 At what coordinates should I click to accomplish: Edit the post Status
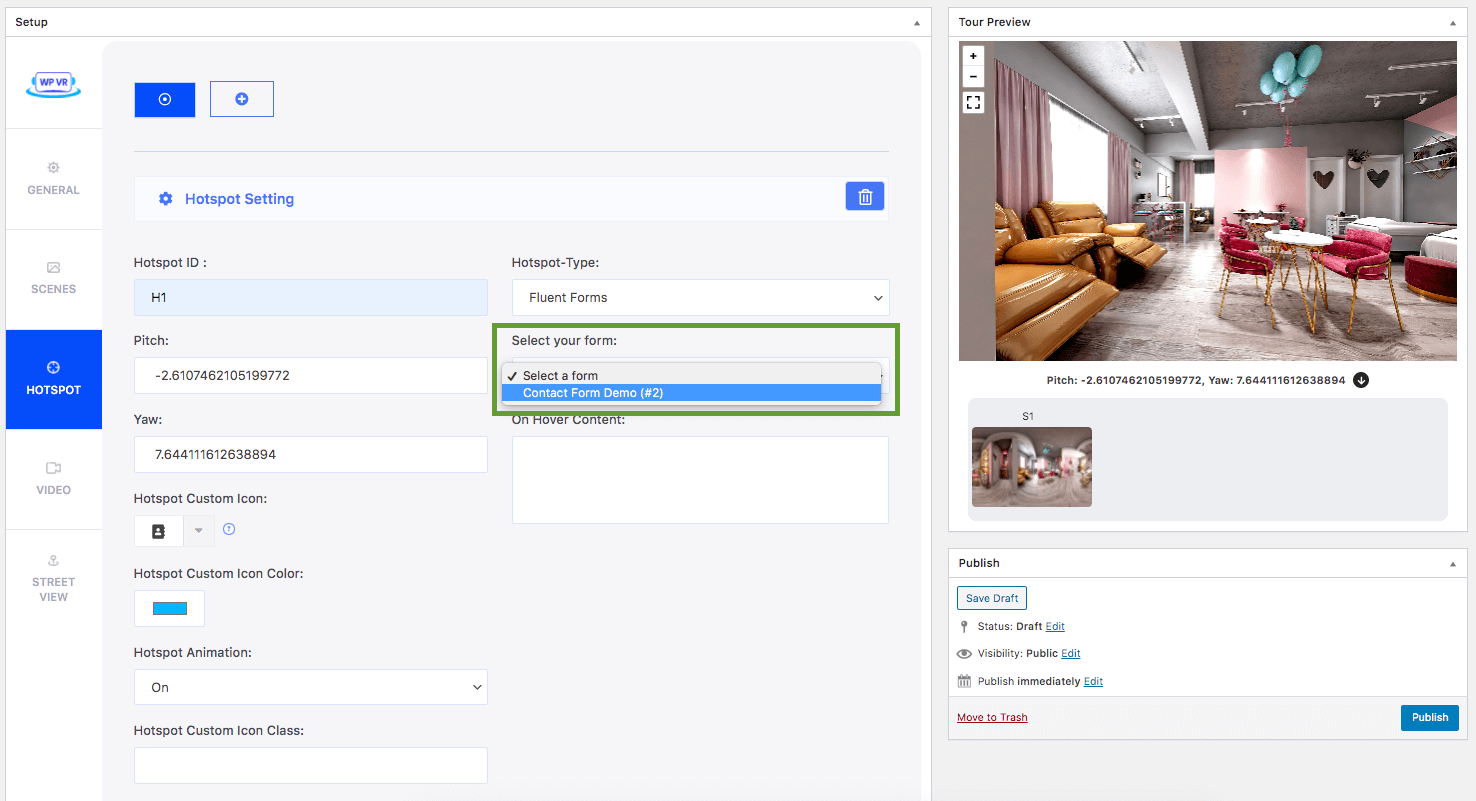1055,626
